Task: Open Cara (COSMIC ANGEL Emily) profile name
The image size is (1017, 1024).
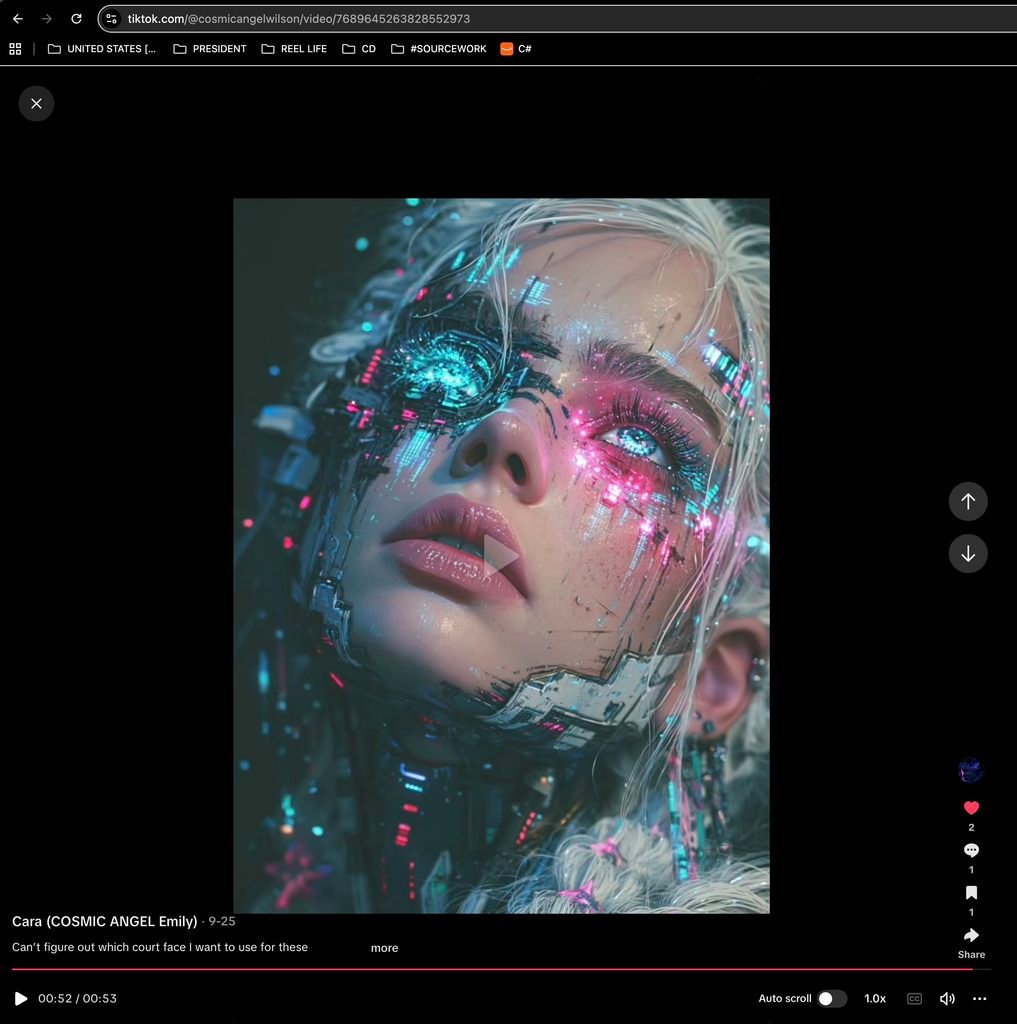Action: tap(105, 921)
